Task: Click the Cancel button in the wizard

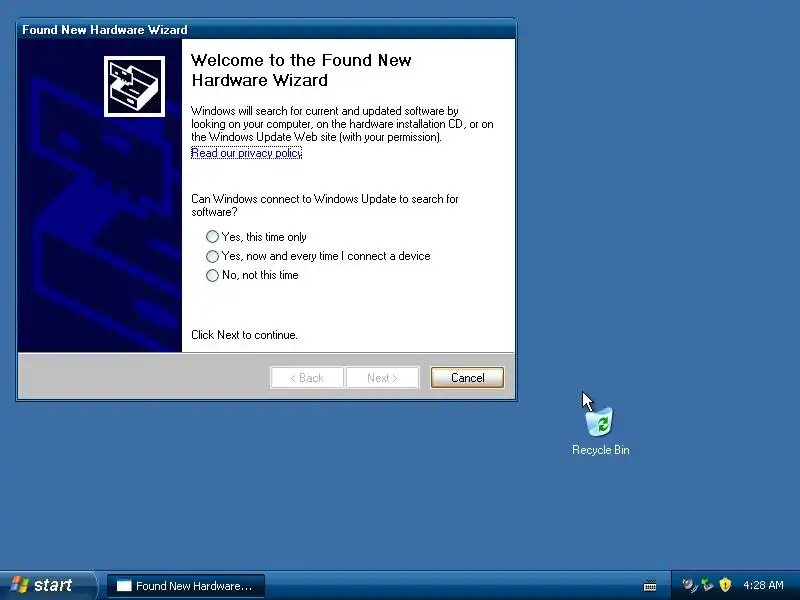Action: click(467, 378)
